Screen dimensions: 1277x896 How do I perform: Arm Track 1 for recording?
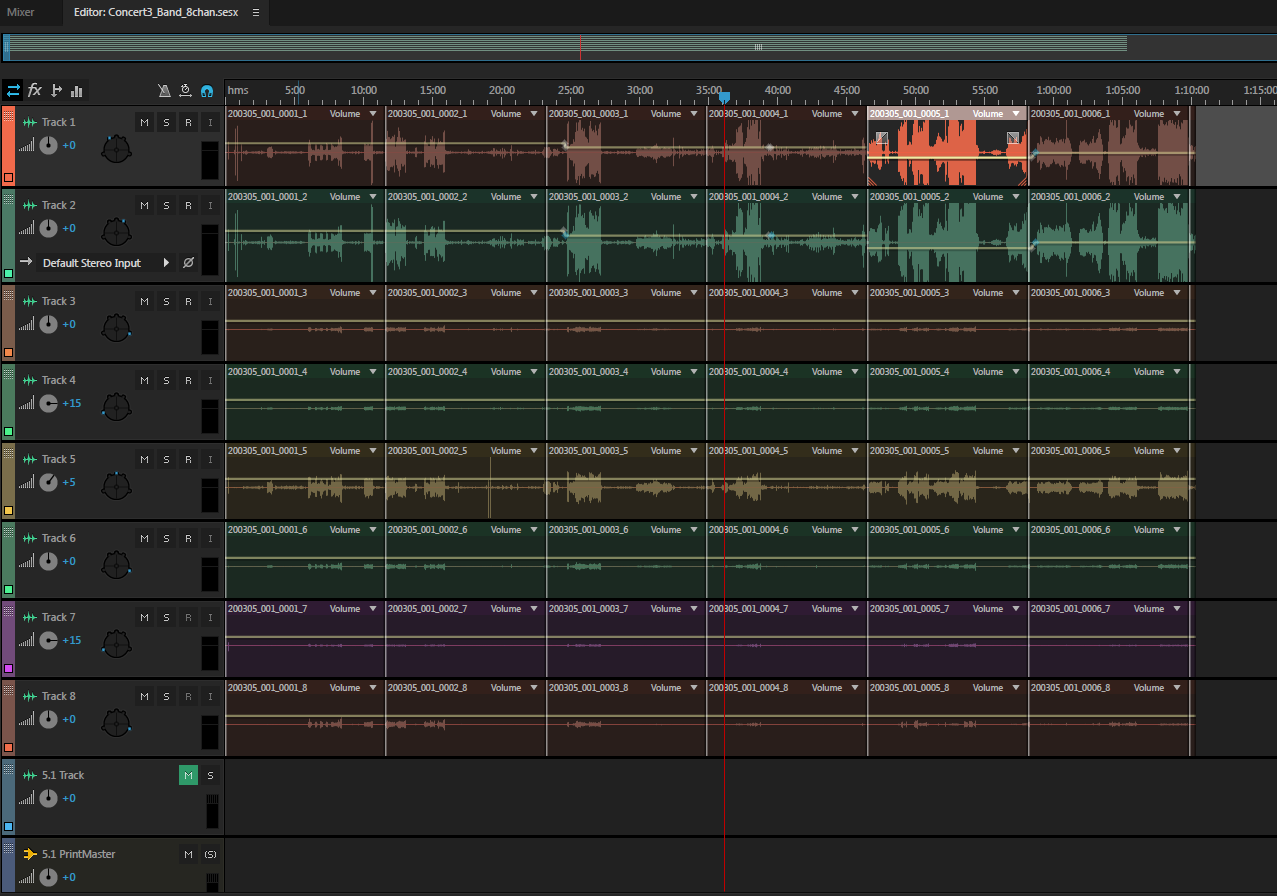tap(188, 122)
